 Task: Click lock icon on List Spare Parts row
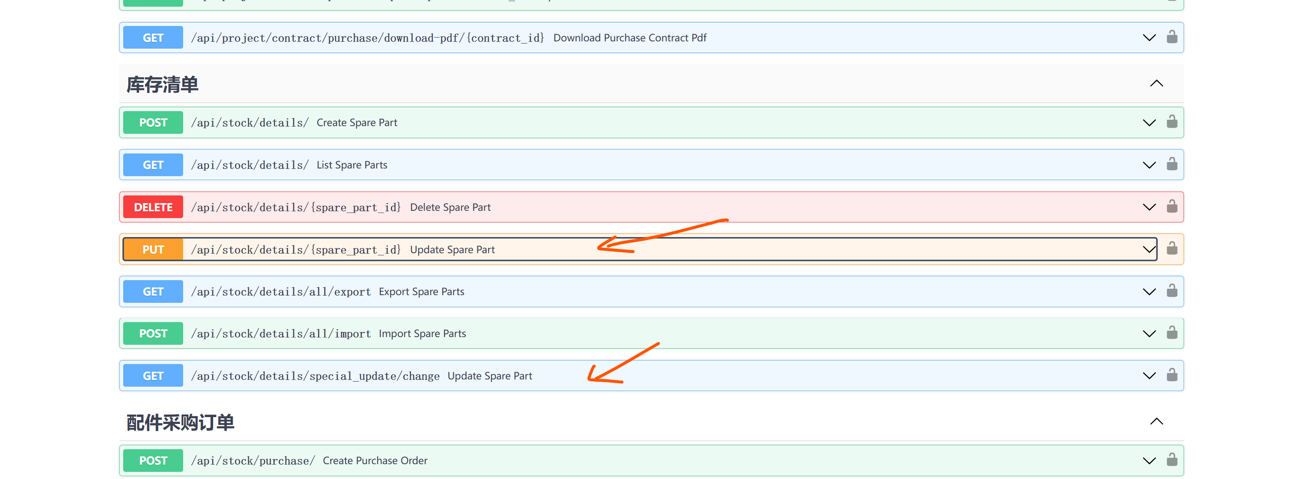[1171, 164]
